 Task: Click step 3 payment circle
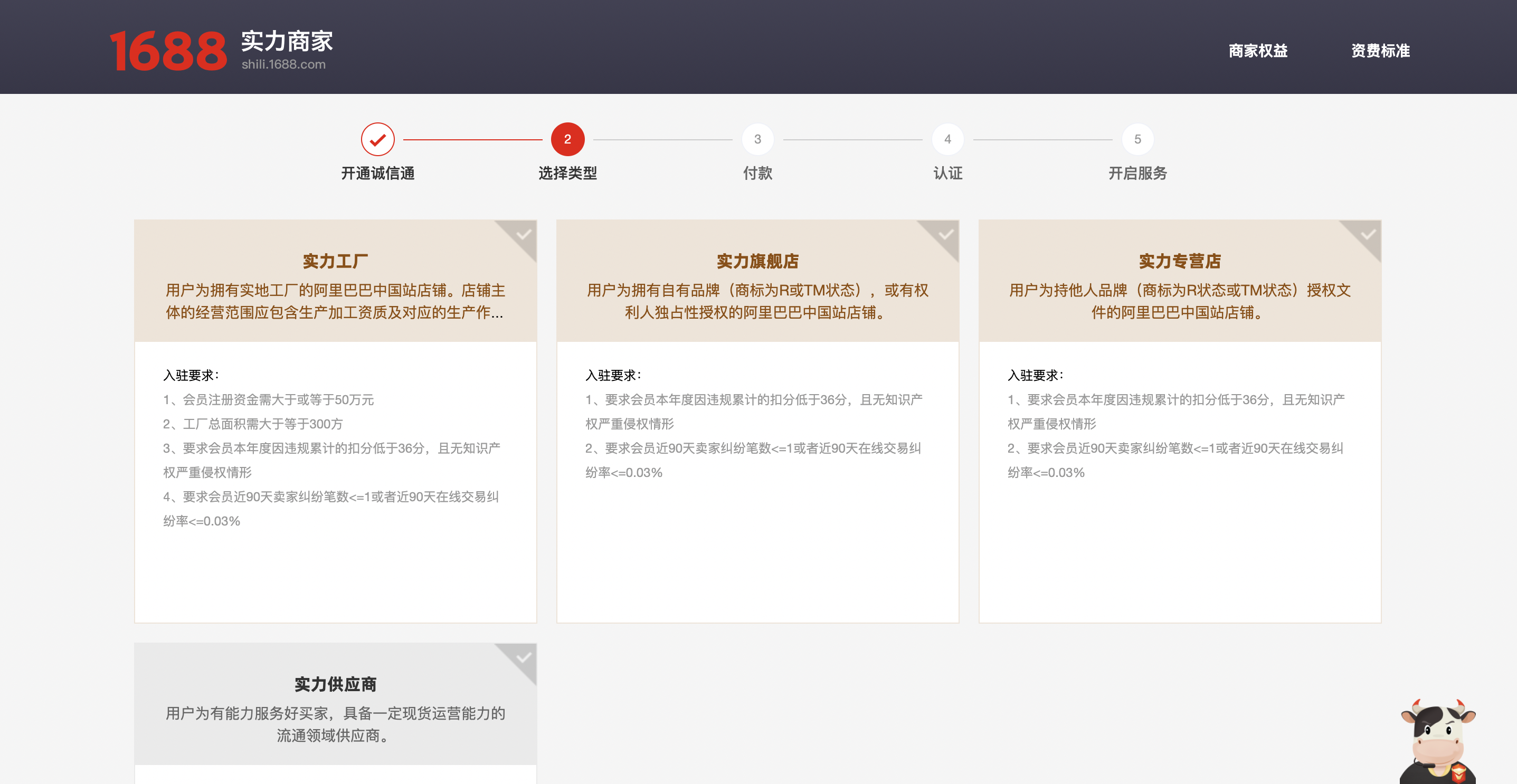757,139
